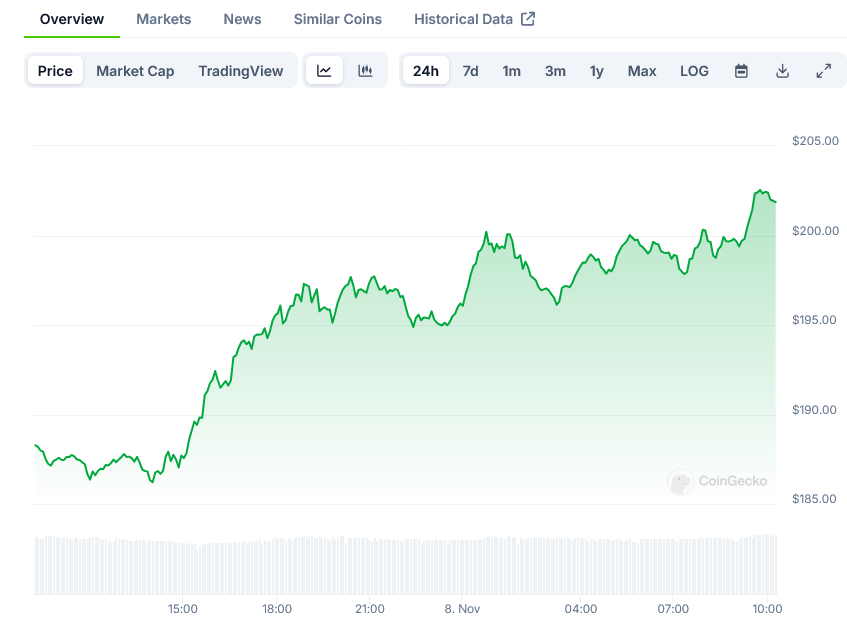Choose the 1y range button
Viewport: 847px width, 637px height.
coord(596,71)
